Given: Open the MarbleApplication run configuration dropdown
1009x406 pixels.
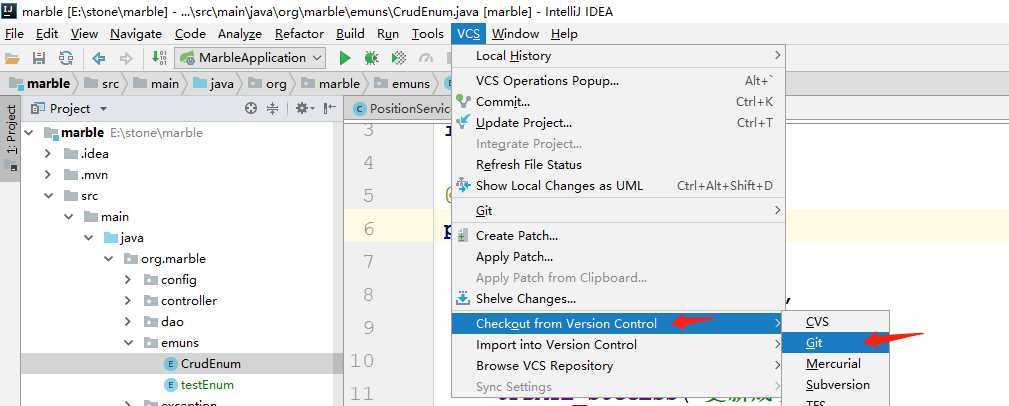Looking at the screenshot, I should pos(250,58).
